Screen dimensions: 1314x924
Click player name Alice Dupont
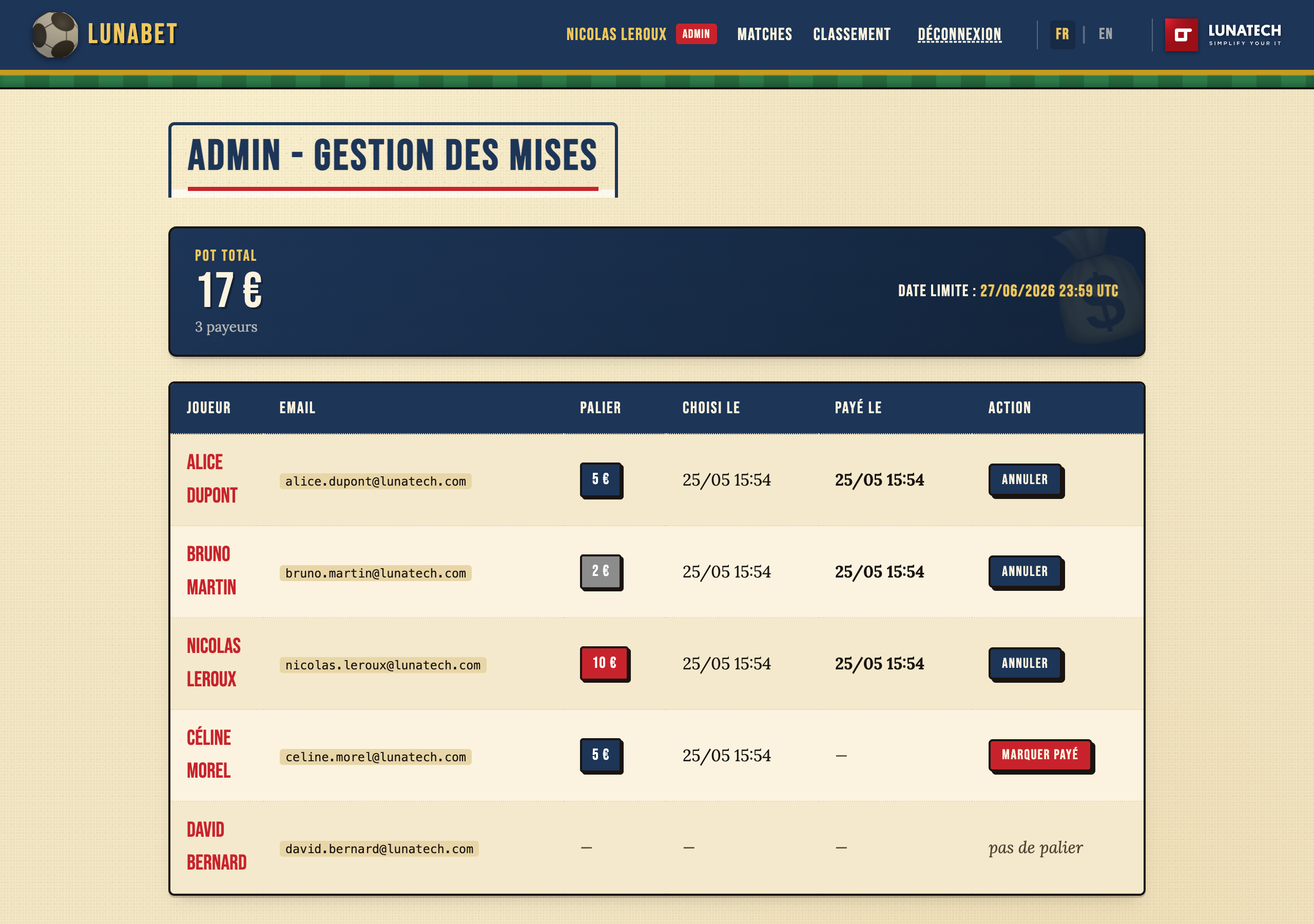(212, 478)
